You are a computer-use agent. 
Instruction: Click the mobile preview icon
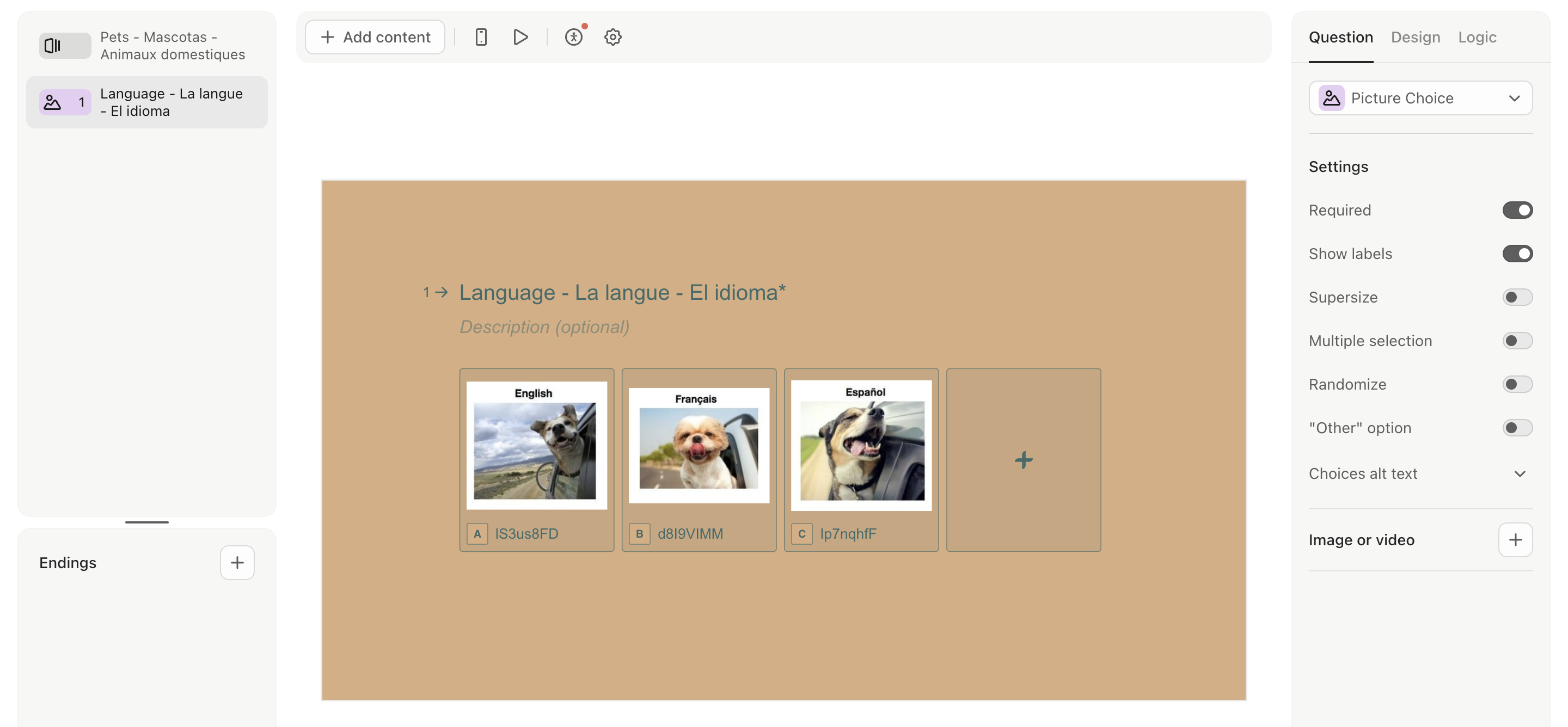481,36
